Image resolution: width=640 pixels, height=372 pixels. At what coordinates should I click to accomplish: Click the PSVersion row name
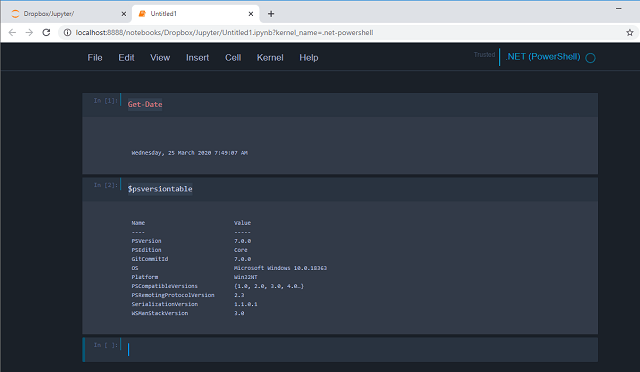(146, 241)
